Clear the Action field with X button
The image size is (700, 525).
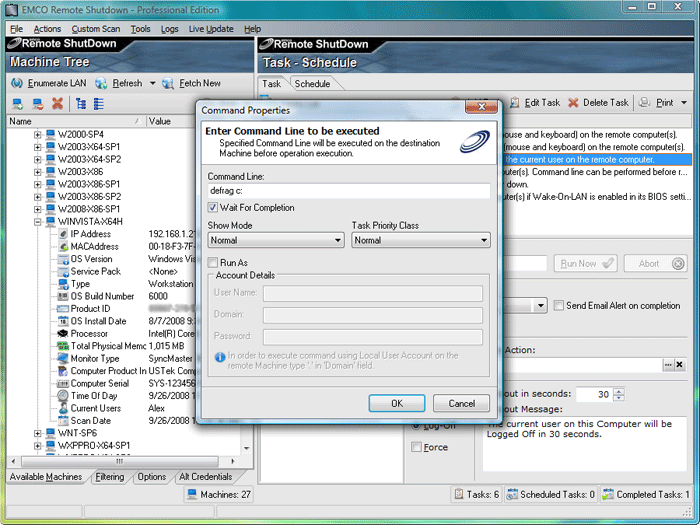coord(679,365)
